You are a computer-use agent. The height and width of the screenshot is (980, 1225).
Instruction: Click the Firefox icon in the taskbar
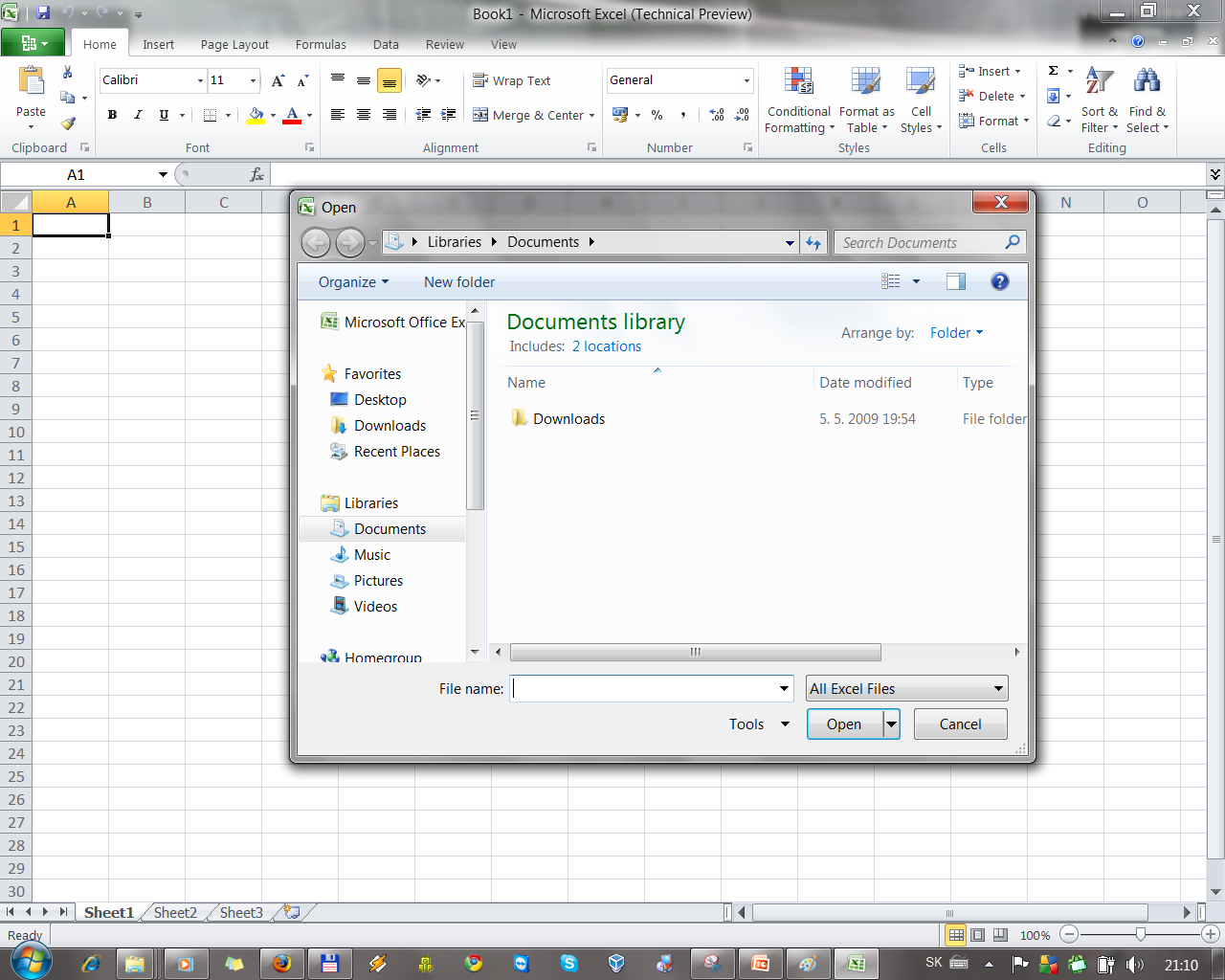(x=281, y=963)
